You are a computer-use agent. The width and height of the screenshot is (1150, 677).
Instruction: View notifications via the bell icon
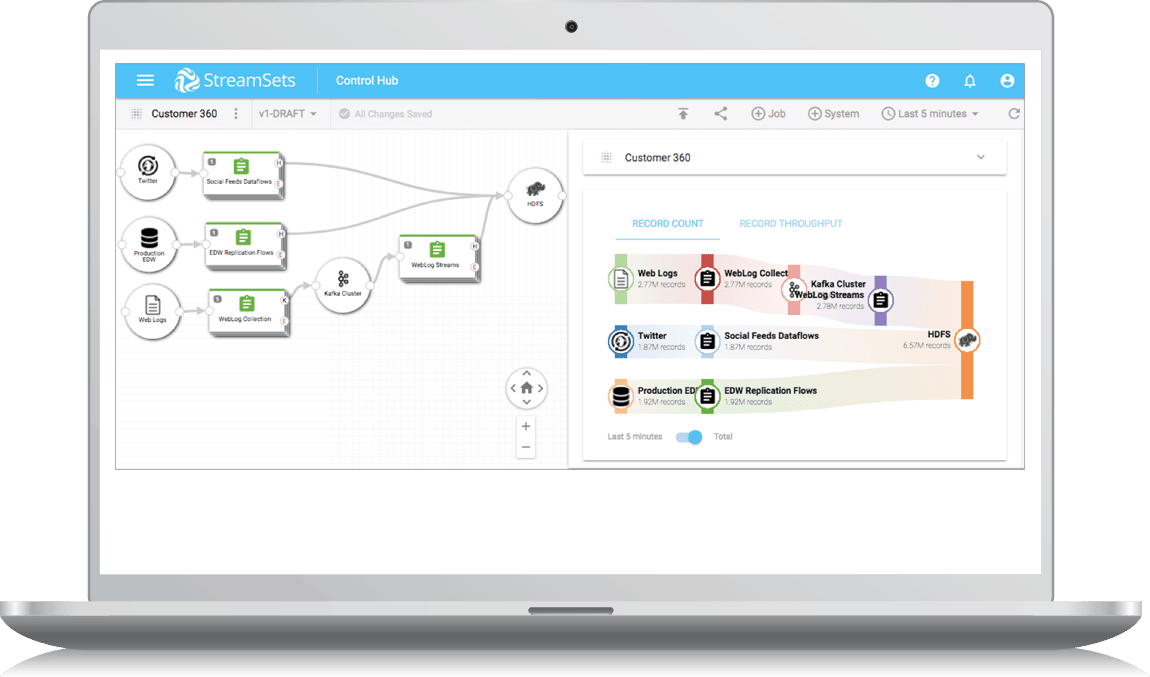click(x=970, y=81)
